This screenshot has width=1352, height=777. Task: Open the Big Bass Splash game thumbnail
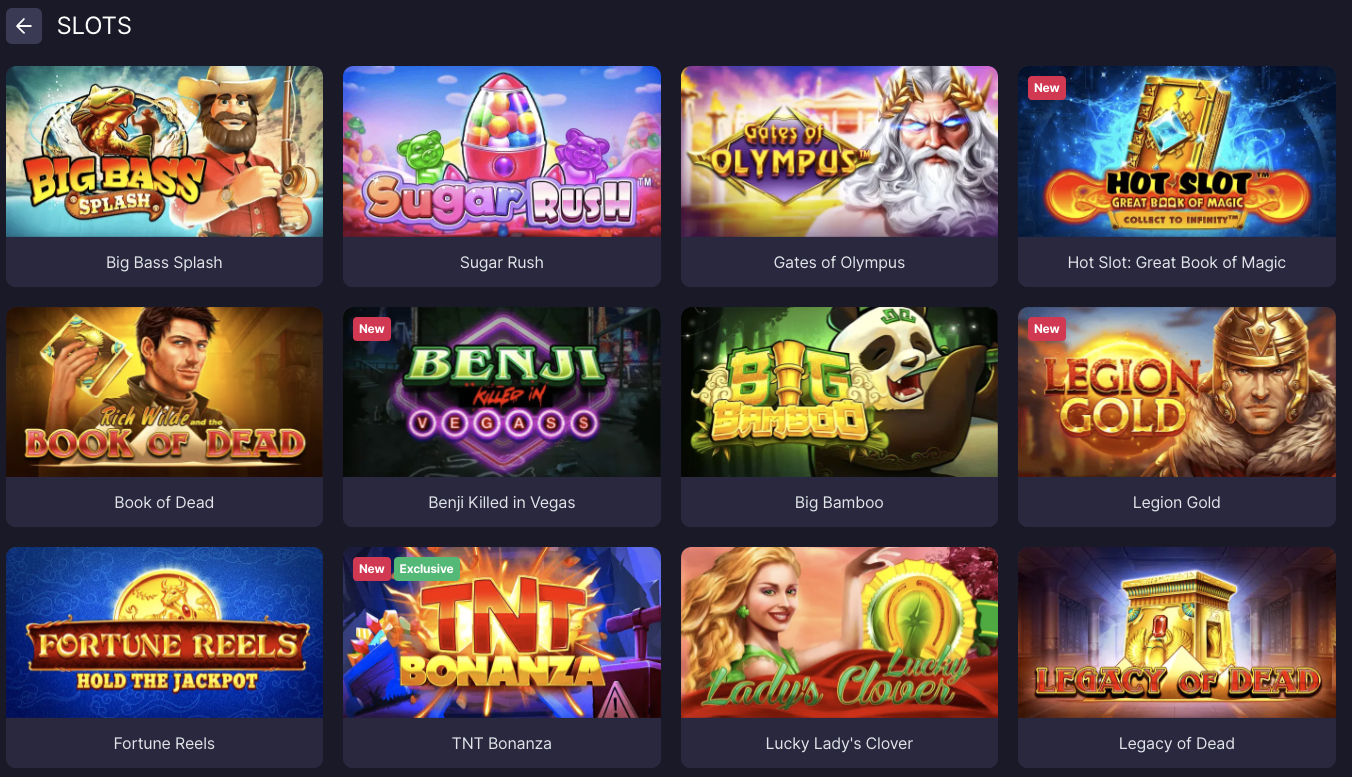coord(164,151)
